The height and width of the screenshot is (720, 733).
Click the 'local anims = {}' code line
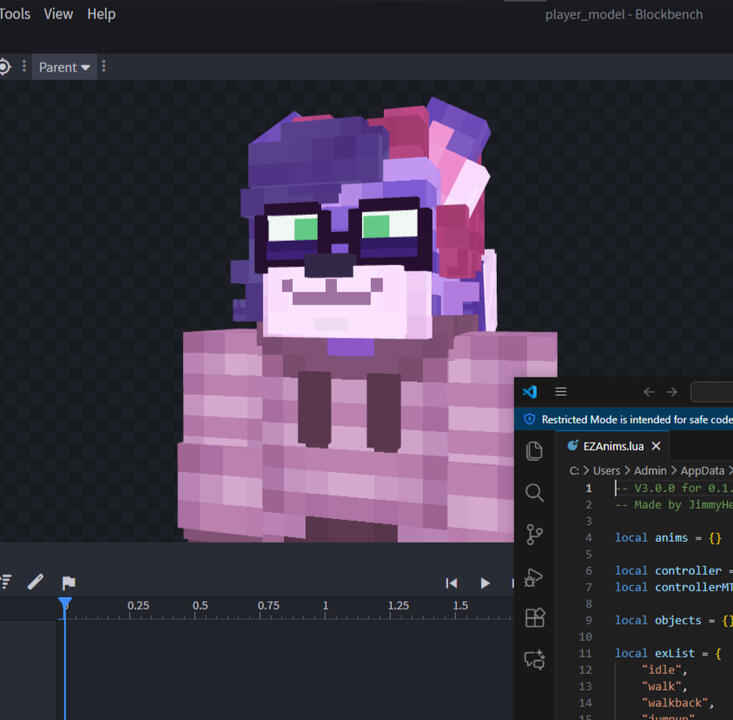coord(668,538)
